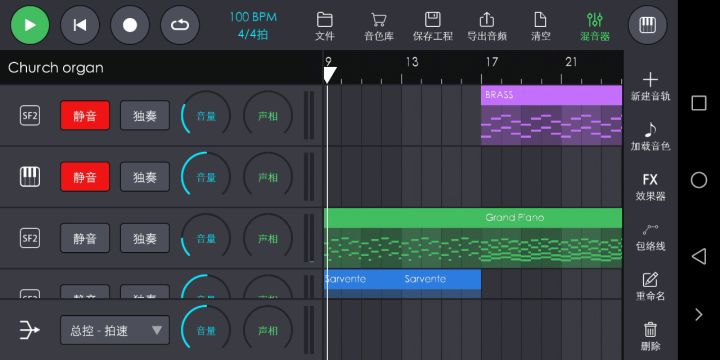Open the FX 效果器 effects panel
Screen dimensions: 720x360
tap(650, 187)
